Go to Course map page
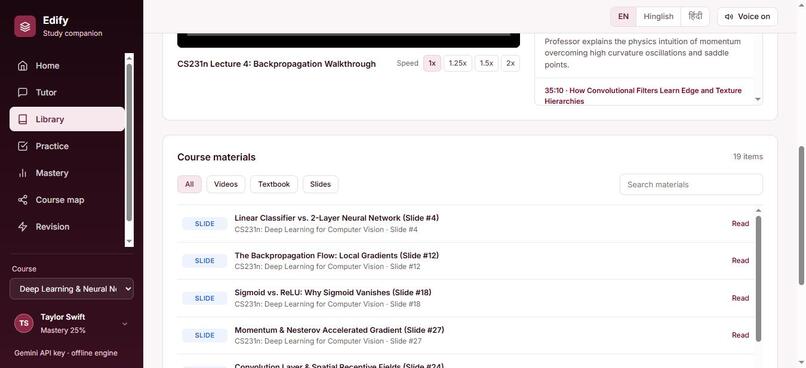This screenshot has height=368, width=806. tap(67, 200)
